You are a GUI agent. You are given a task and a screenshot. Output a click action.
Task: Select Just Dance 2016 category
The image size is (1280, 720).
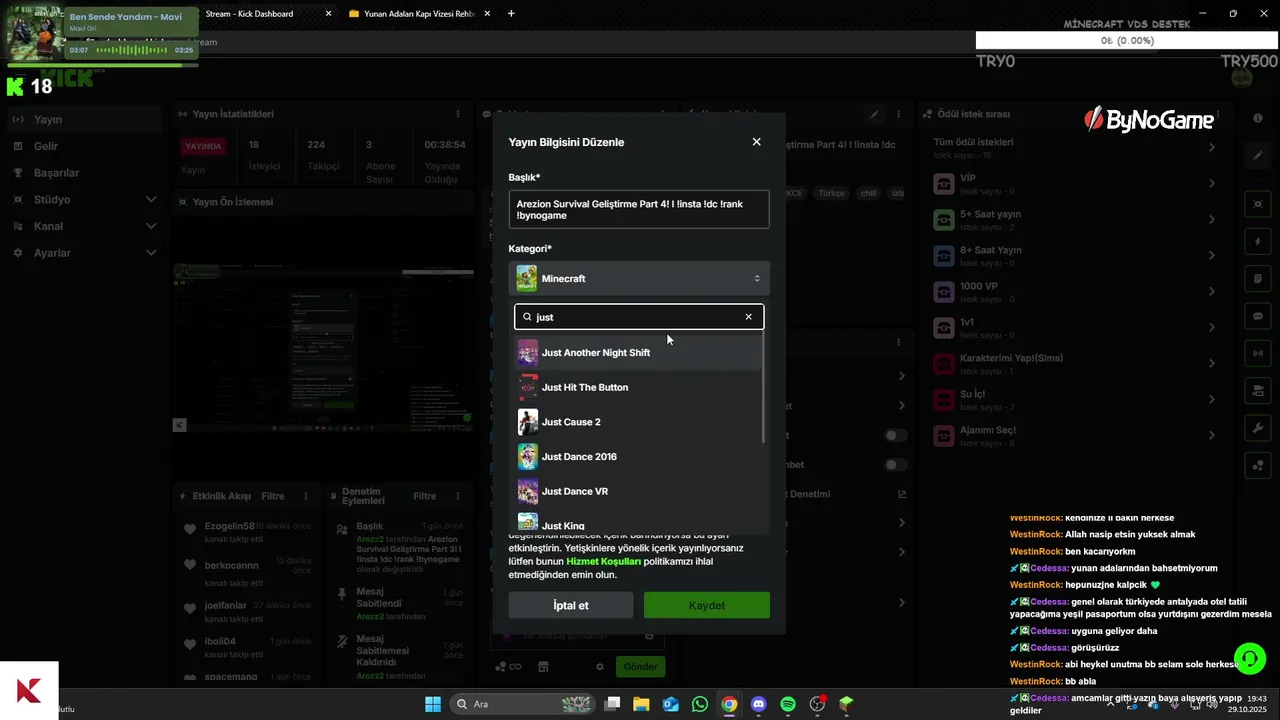[638, 457]
